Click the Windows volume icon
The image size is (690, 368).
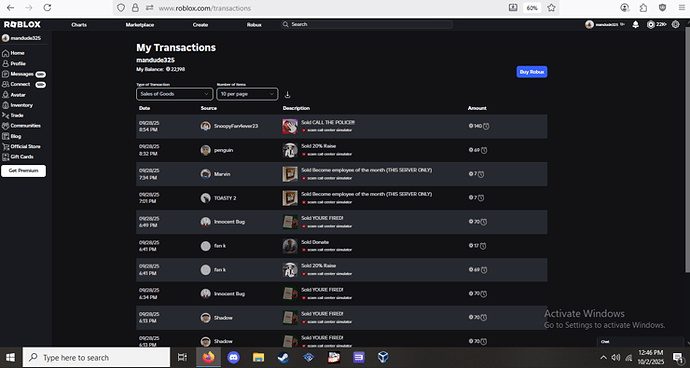[x=616, y=357]
